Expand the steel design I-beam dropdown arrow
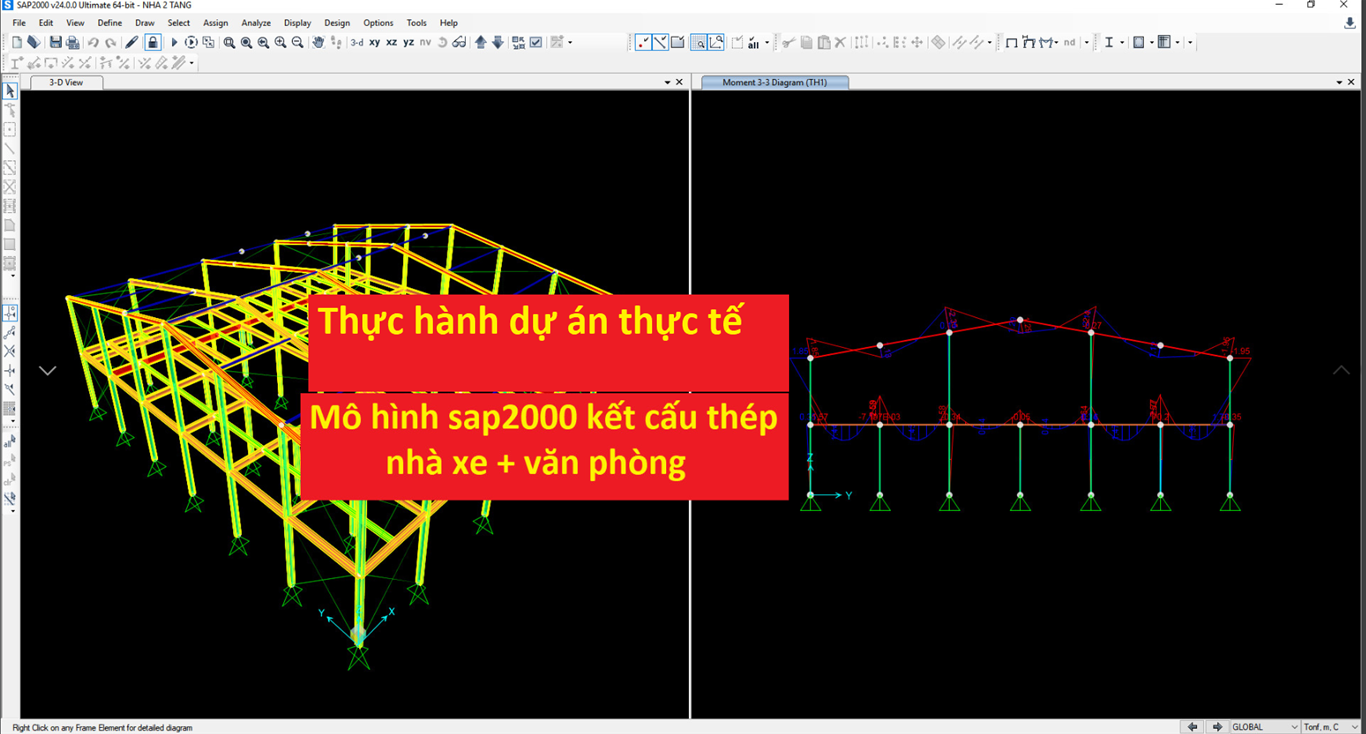 pos(1122,42)
